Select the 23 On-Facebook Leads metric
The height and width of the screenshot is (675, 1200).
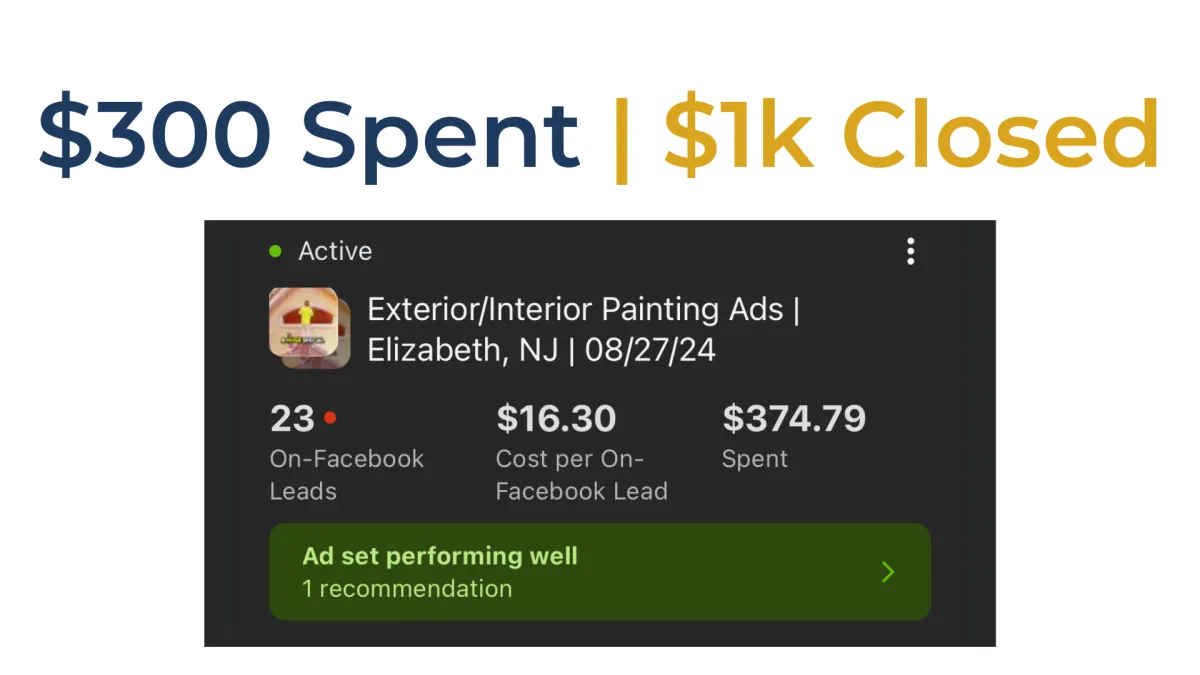pyautogui.click(x=347, y=452)
